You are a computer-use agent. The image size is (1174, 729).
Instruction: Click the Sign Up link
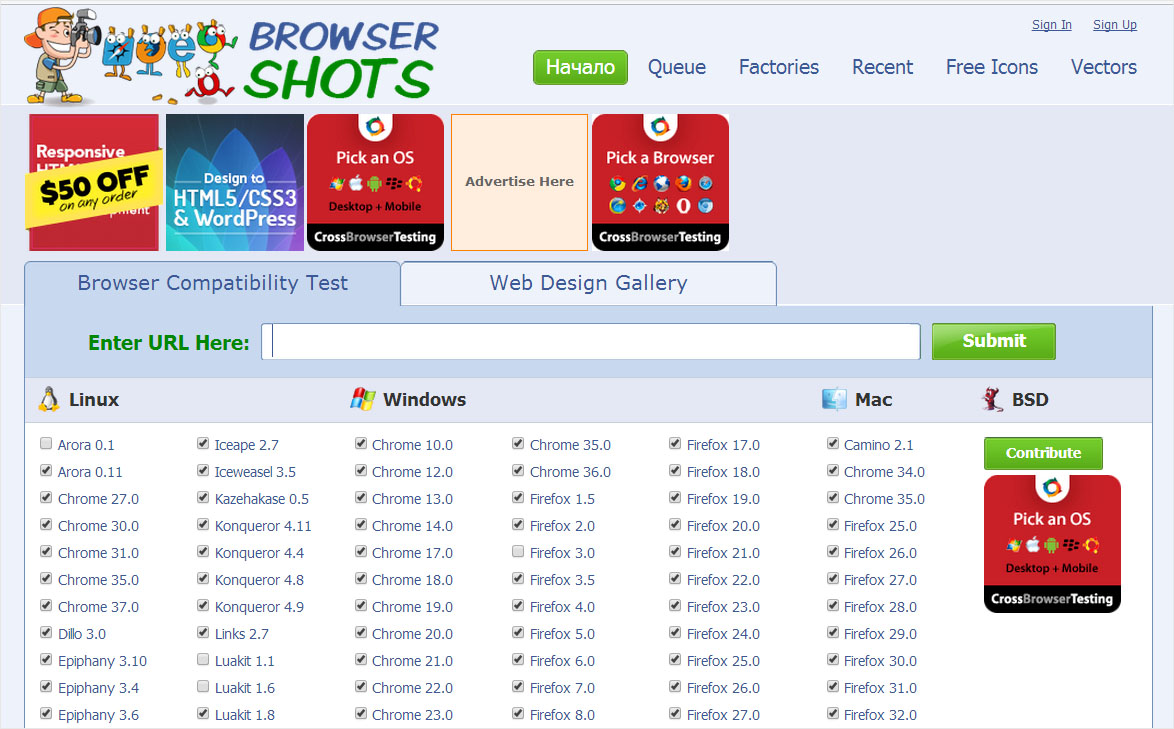click(x=1115, y=25)
